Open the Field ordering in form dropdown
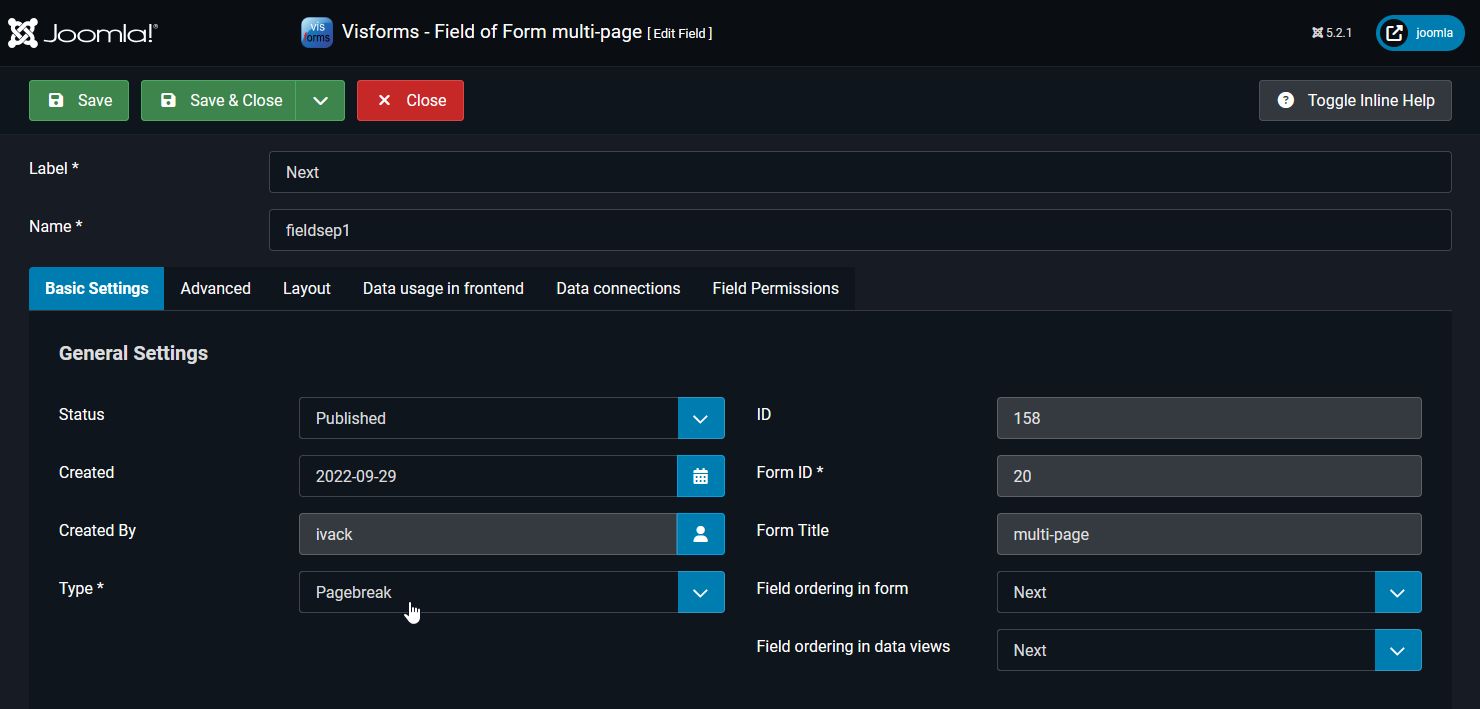Screen dimensions: 1480x709 (1398, 592)
